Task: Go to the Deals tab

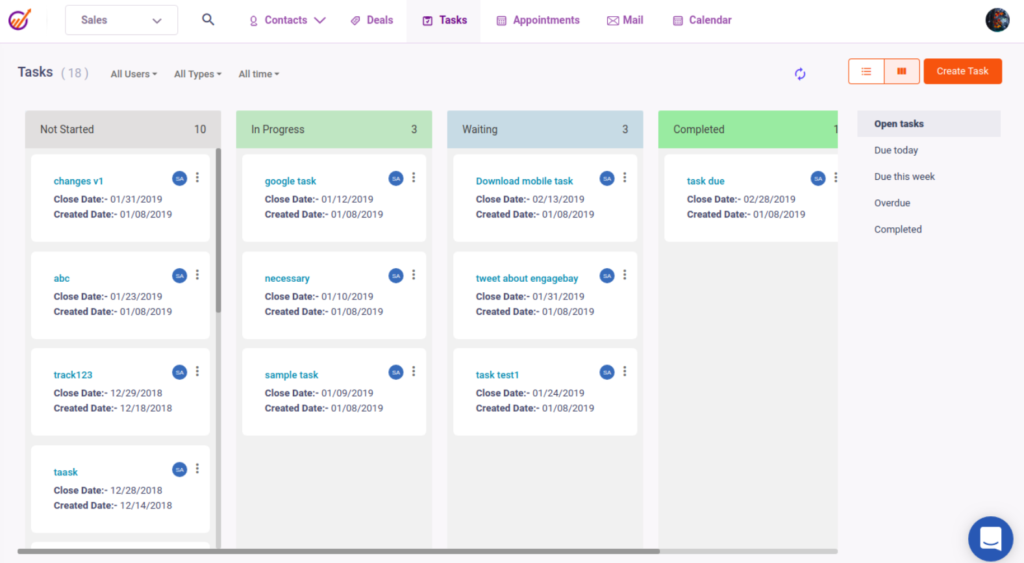Action: coord(372,20)
